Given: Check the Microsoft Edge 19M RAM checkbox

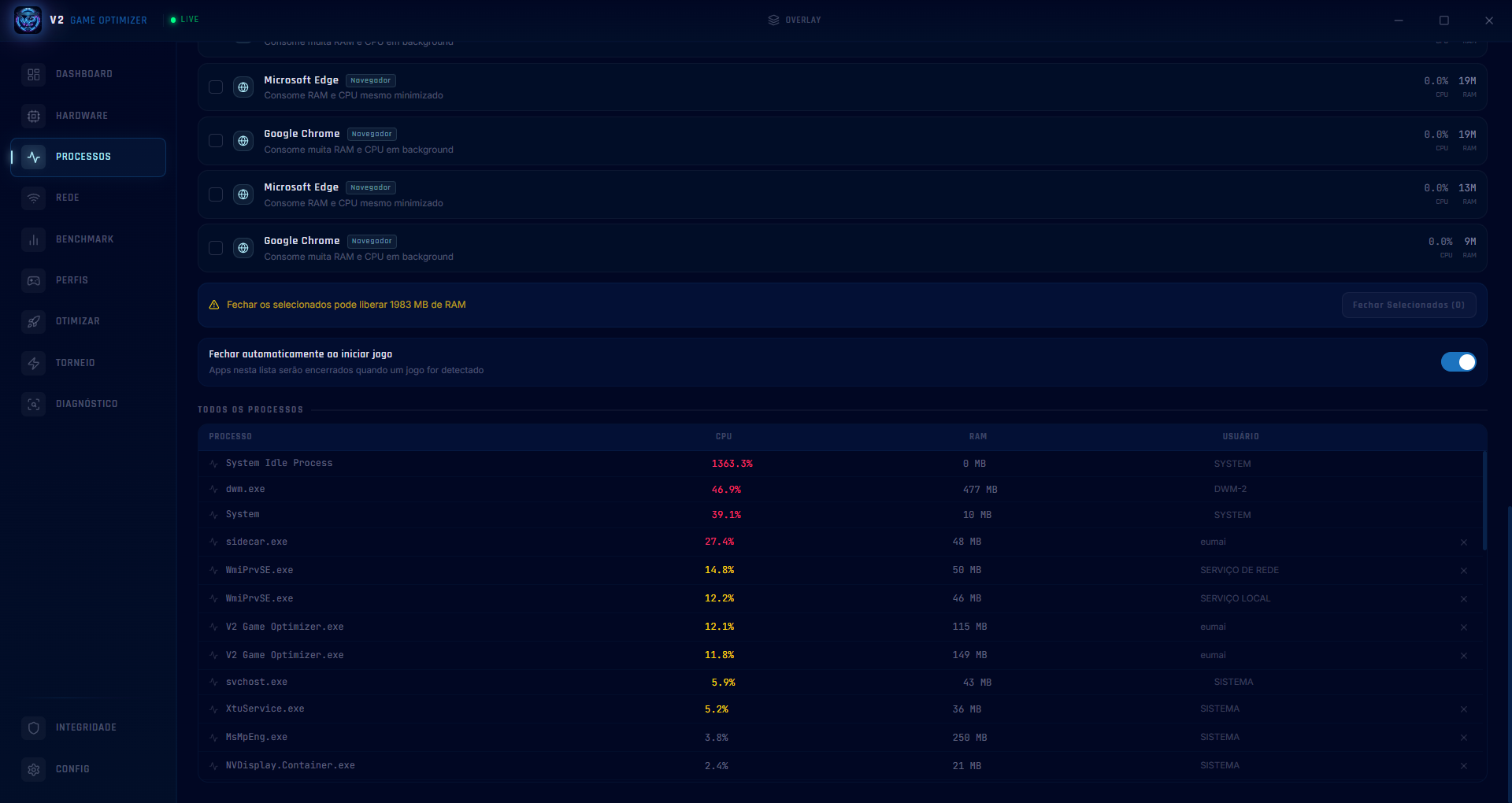Looking at the screenshot, I should 216,87.
